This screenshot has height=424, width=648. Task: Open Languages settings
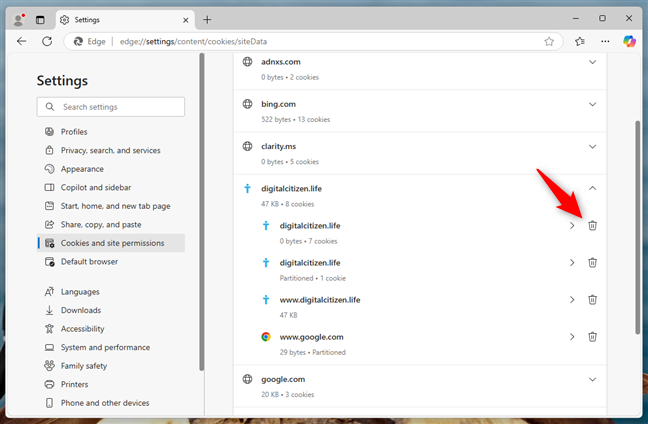click(111, 292)
